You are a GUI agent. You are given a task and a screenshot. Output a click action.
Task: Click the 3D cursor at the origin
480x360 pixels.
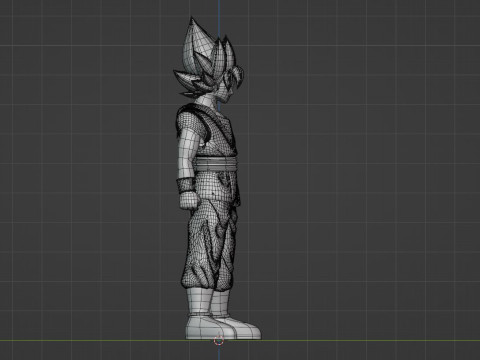pyautogui.click(x=219, y=341)
